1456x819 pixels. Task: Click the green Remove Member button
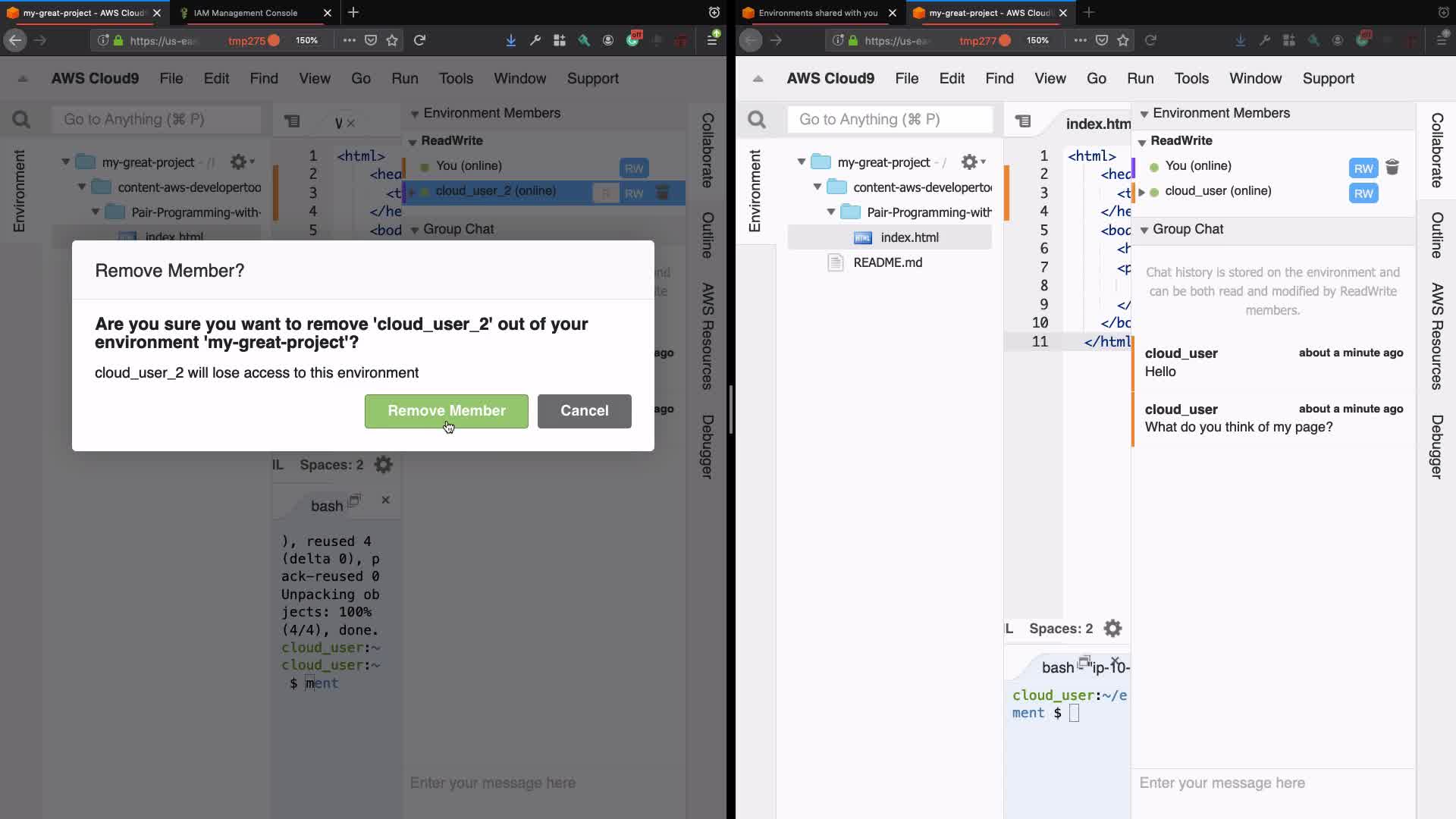pyautogui.click(x=446, y=410)
